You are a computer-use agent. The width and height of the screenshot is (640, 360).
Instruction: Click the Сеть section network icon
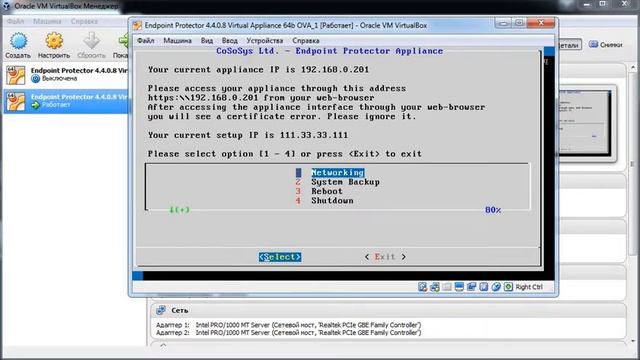pyautogui.click(x=161, y=310)
